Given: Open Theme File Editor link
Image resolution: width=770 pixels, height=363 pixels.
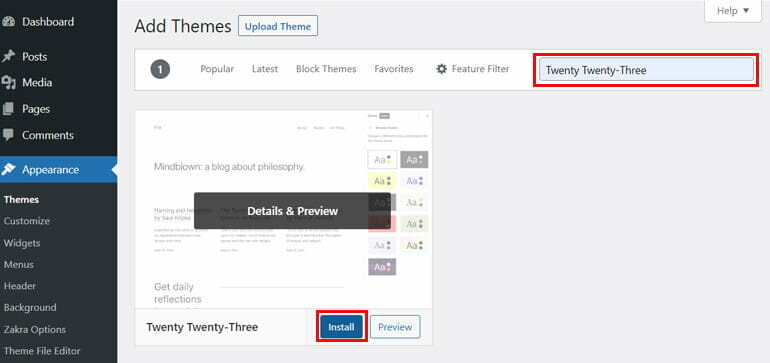Looking at the screenshot, I should [x=42, y=351].
